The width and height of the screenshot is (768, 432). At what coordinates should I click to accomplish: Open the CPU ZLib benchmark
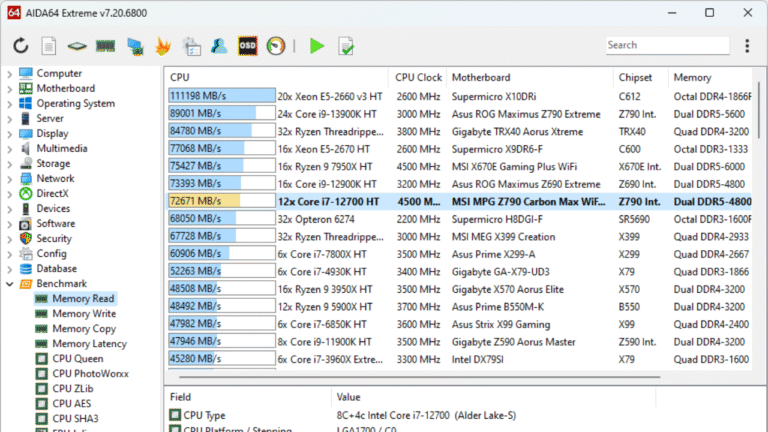[72, 388]
